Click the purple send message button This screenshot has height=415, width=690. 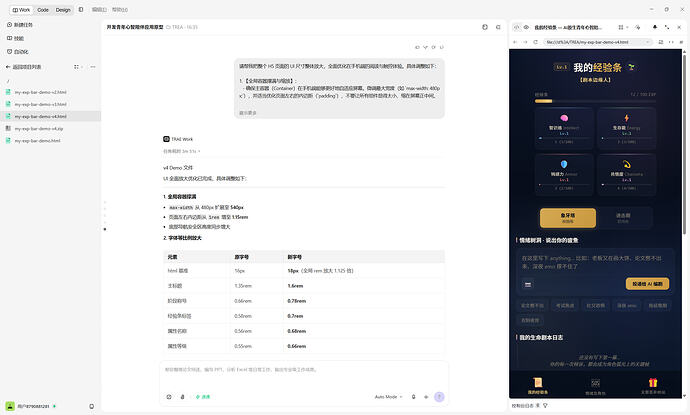click(439, 397)
